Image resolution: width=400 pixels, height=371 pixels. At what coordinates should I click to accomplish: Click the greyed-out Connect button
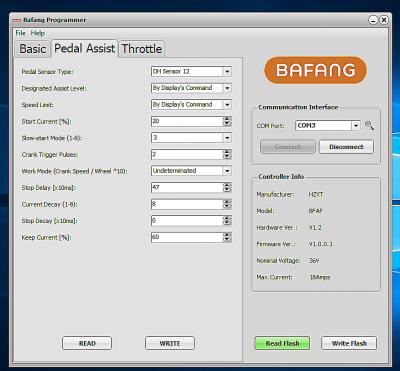(288, 147)
